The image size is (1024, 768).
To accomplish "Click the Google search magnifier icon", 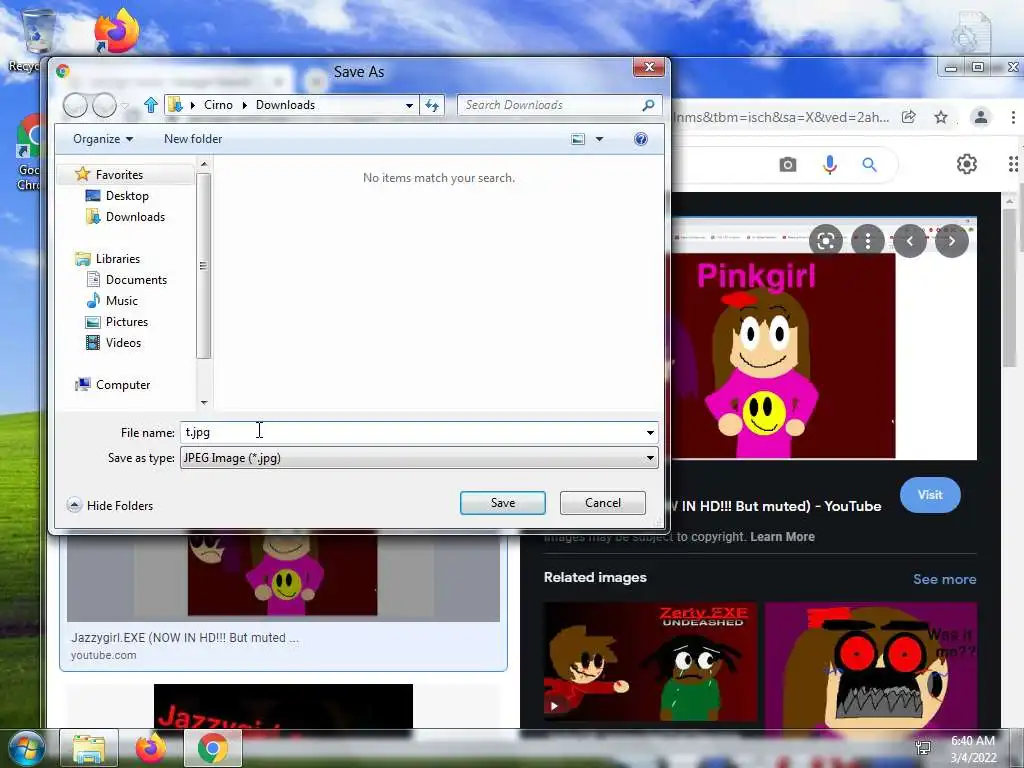I will point(869,165).
